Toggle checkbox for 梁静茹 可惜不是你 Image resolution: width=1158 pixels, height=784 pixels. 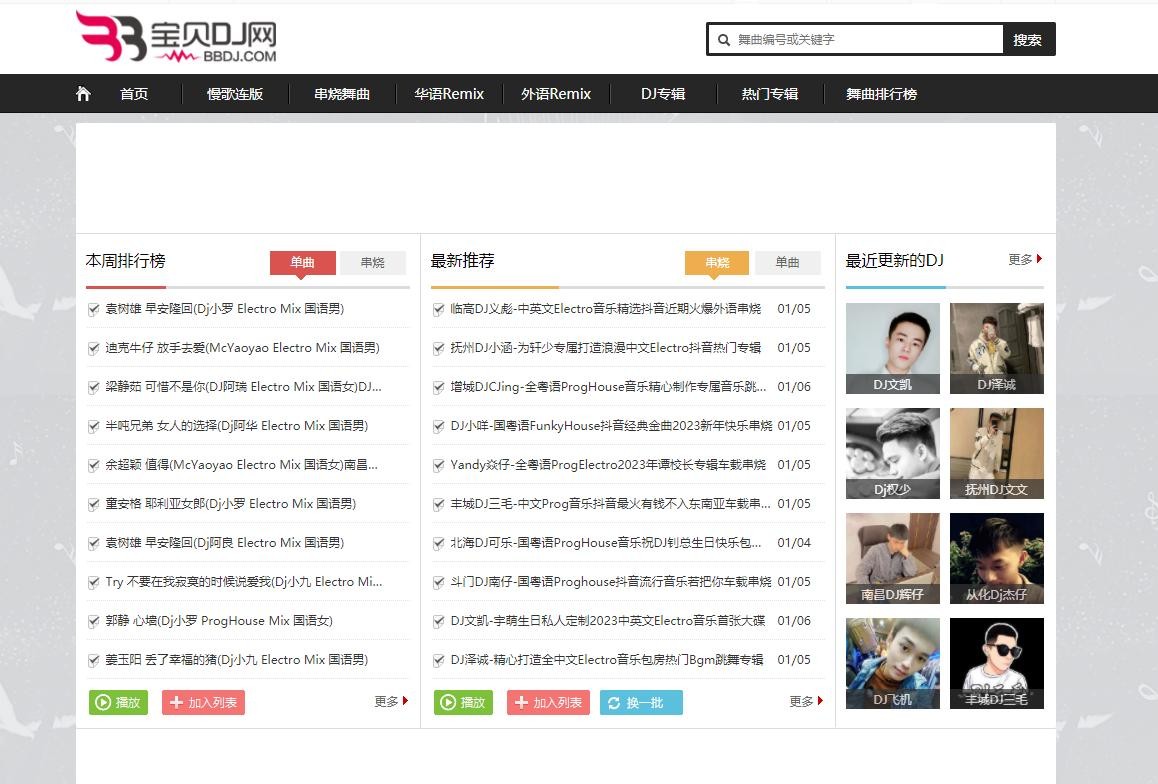point(94,387)
